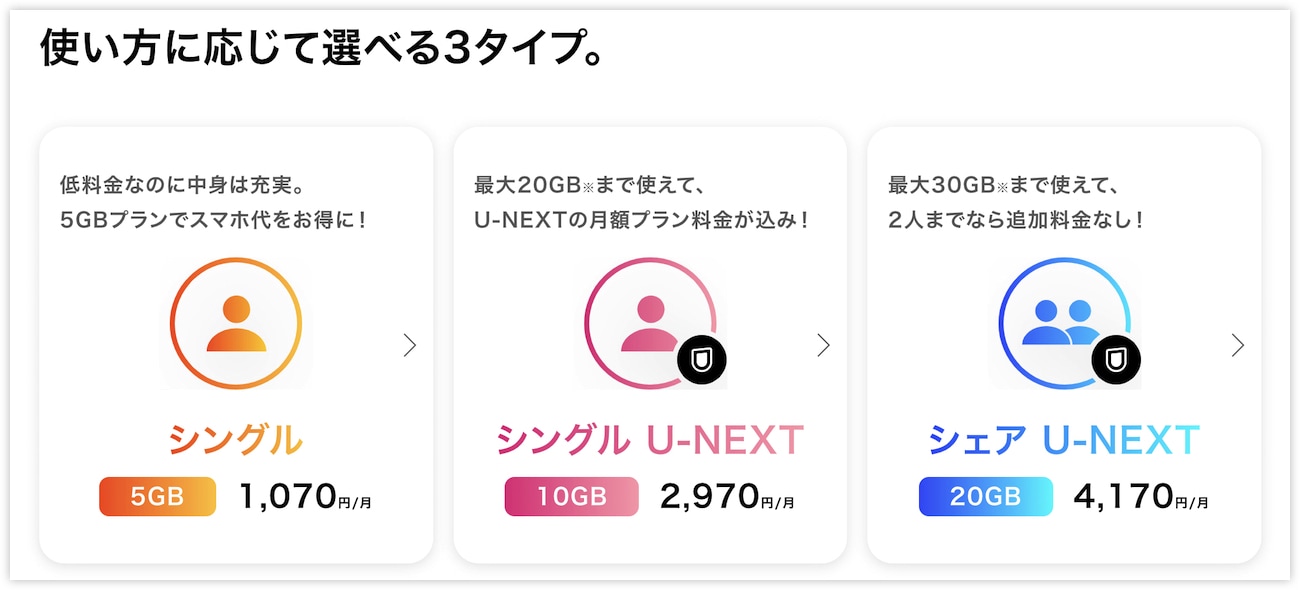Click the U-NEXTの月額プラン料金が込み description
Screen dimensions: 1300x590
642,219
